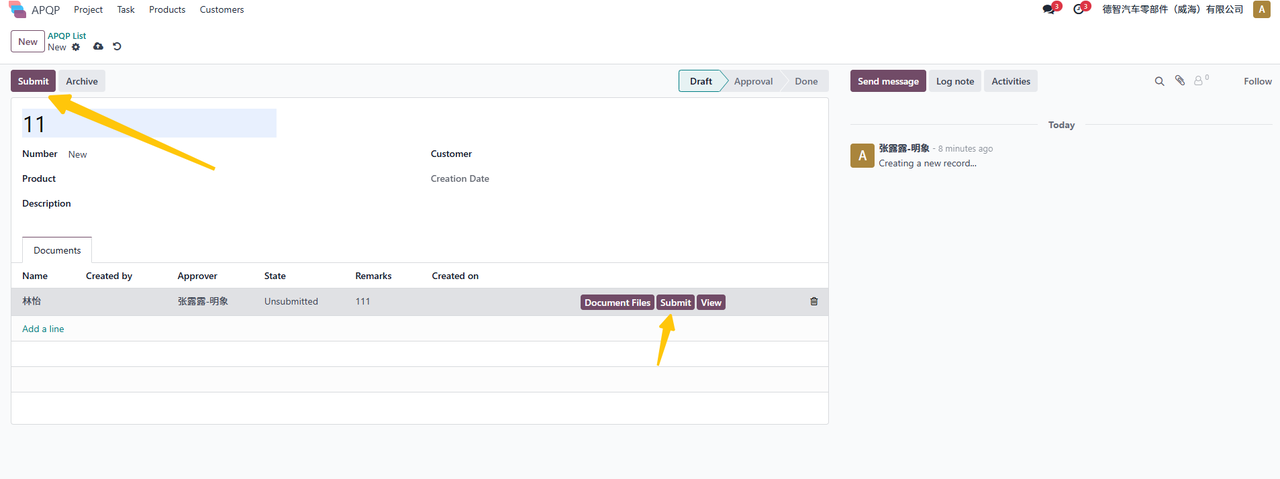Click the chatter search magnifier icon

click(1160, 82)
